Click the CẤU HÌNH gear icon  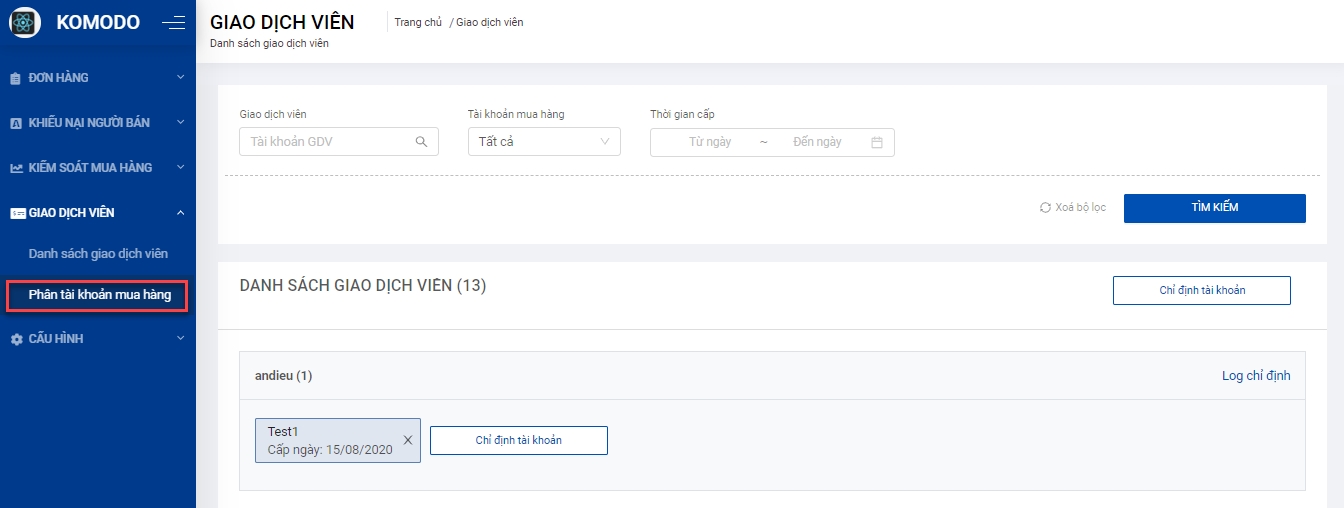pos(16,339)
